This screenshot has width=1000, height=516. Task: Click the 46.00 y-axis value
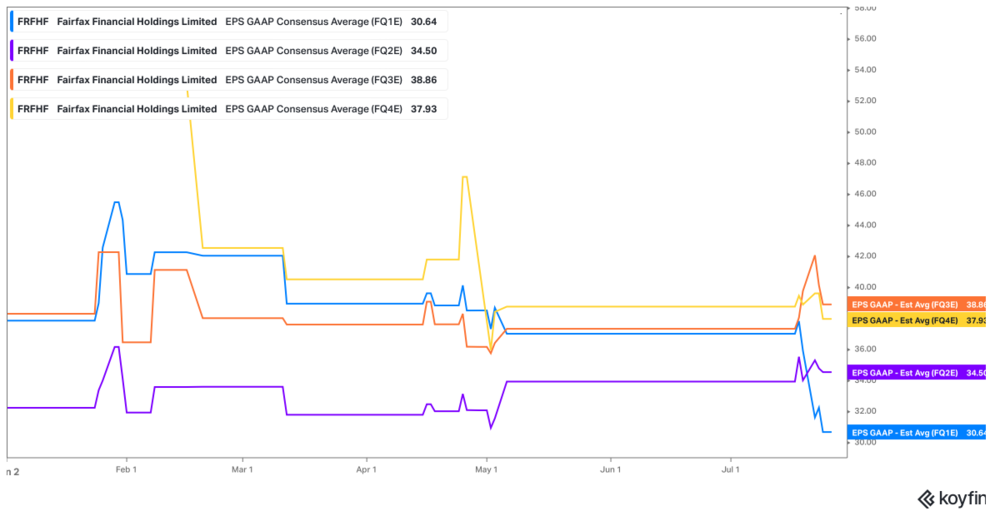(x=865, y=194)
